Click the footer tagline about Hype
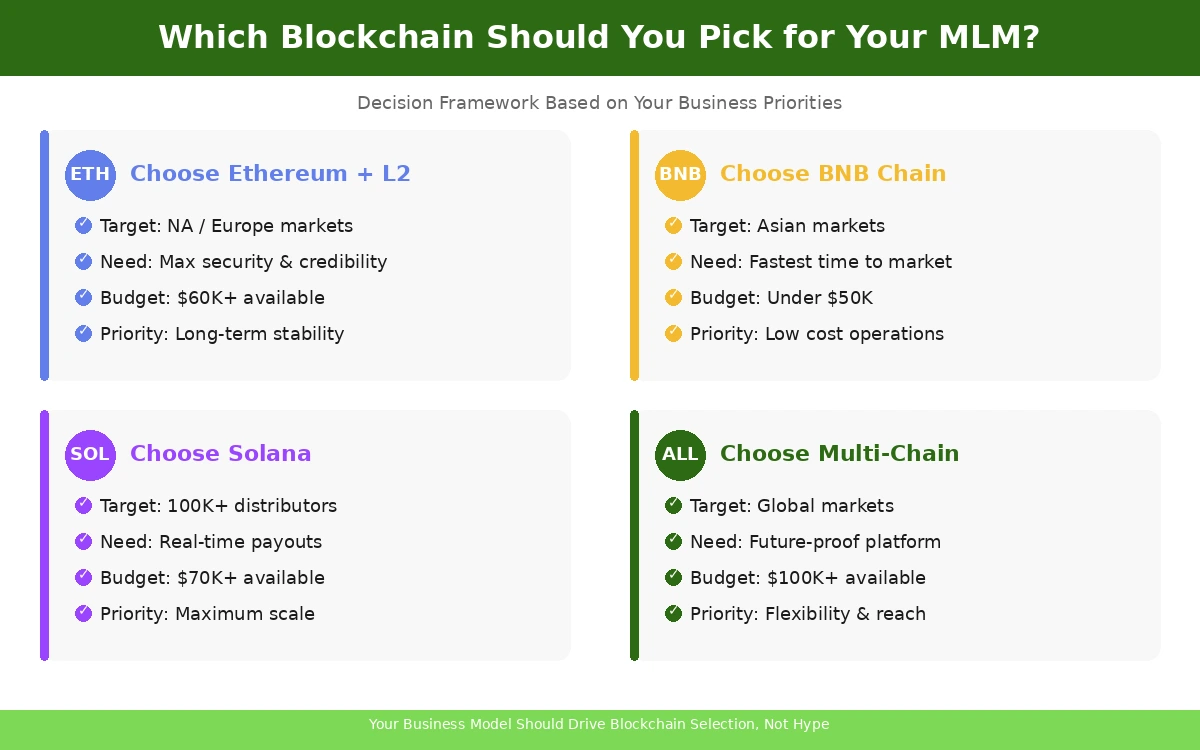This screenshot has width=1200, height=750. coord(599,725)
